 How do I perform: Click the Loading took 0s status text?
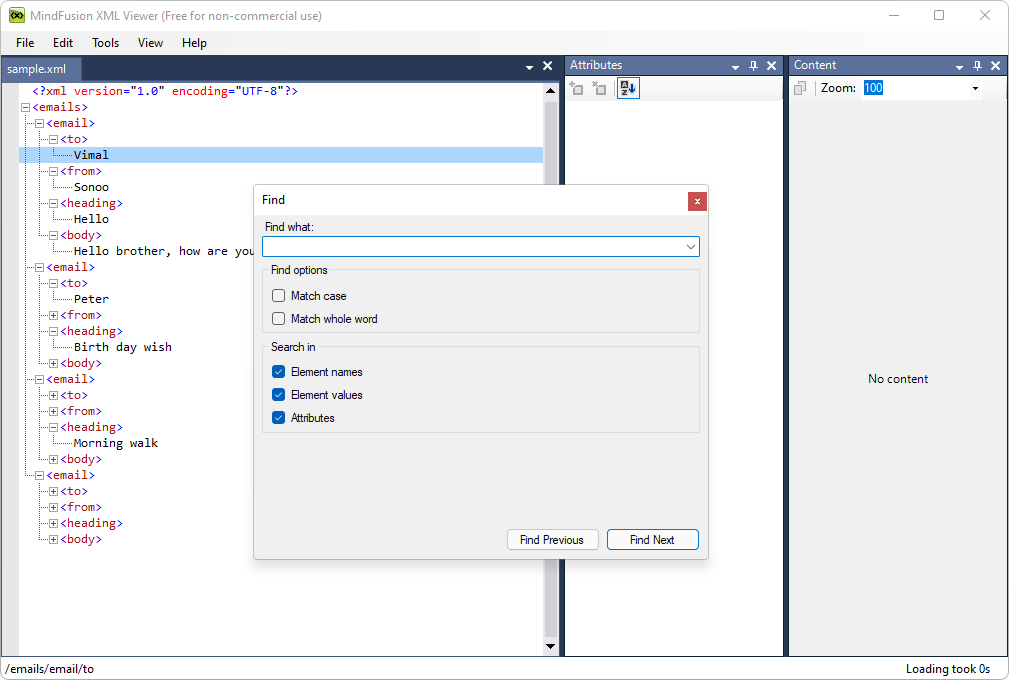click(x=948, y=669)
